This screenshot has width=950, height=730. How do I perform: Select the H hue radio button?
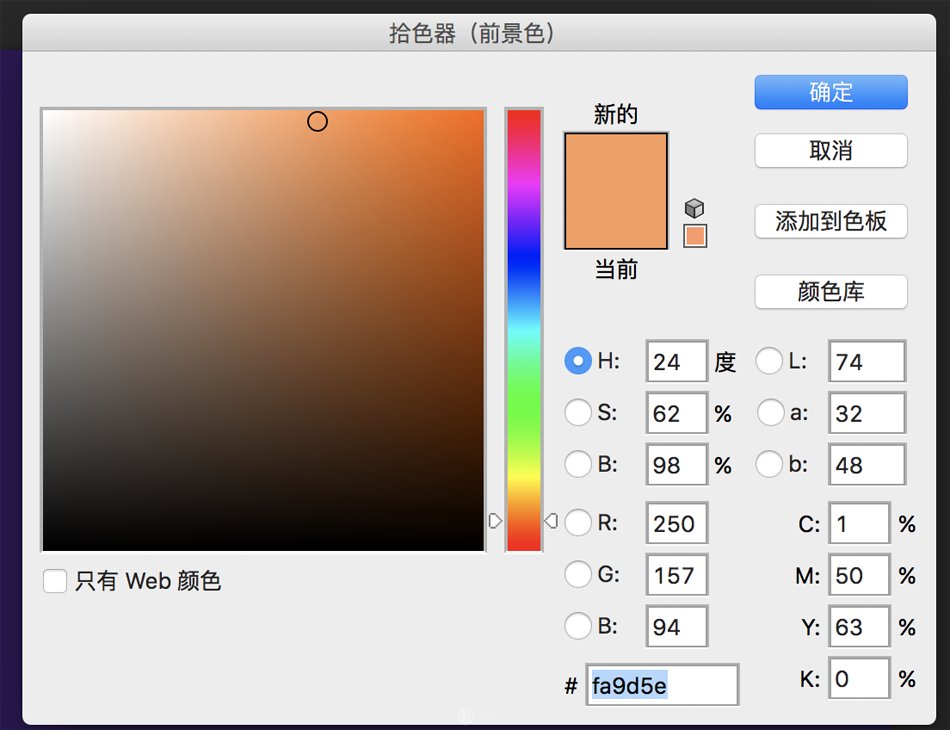578,361
